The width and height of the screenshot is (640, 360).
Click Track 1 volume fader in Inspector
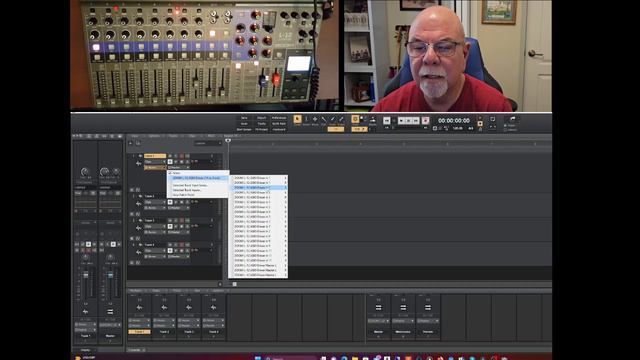86,276
